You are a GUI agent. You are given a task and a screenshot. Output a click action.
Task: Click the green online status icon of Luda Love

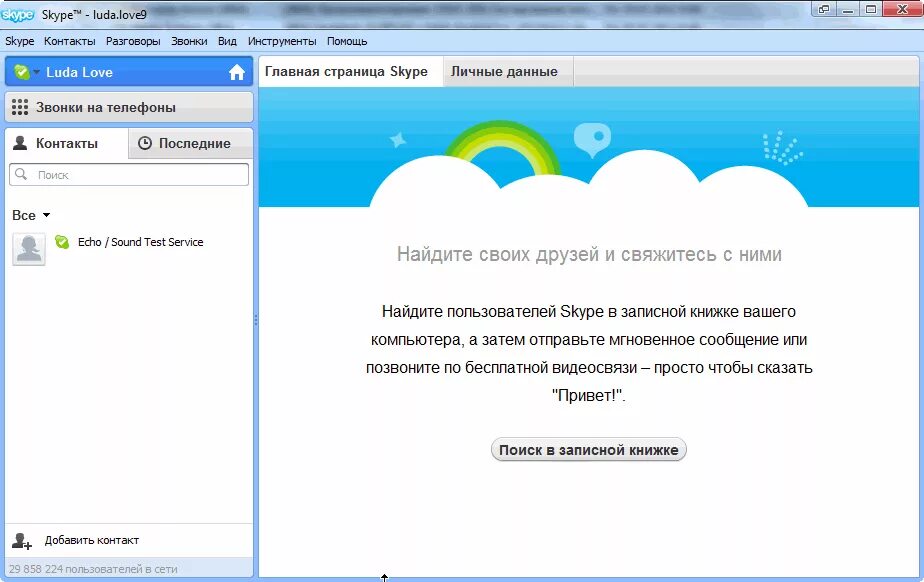21,72
